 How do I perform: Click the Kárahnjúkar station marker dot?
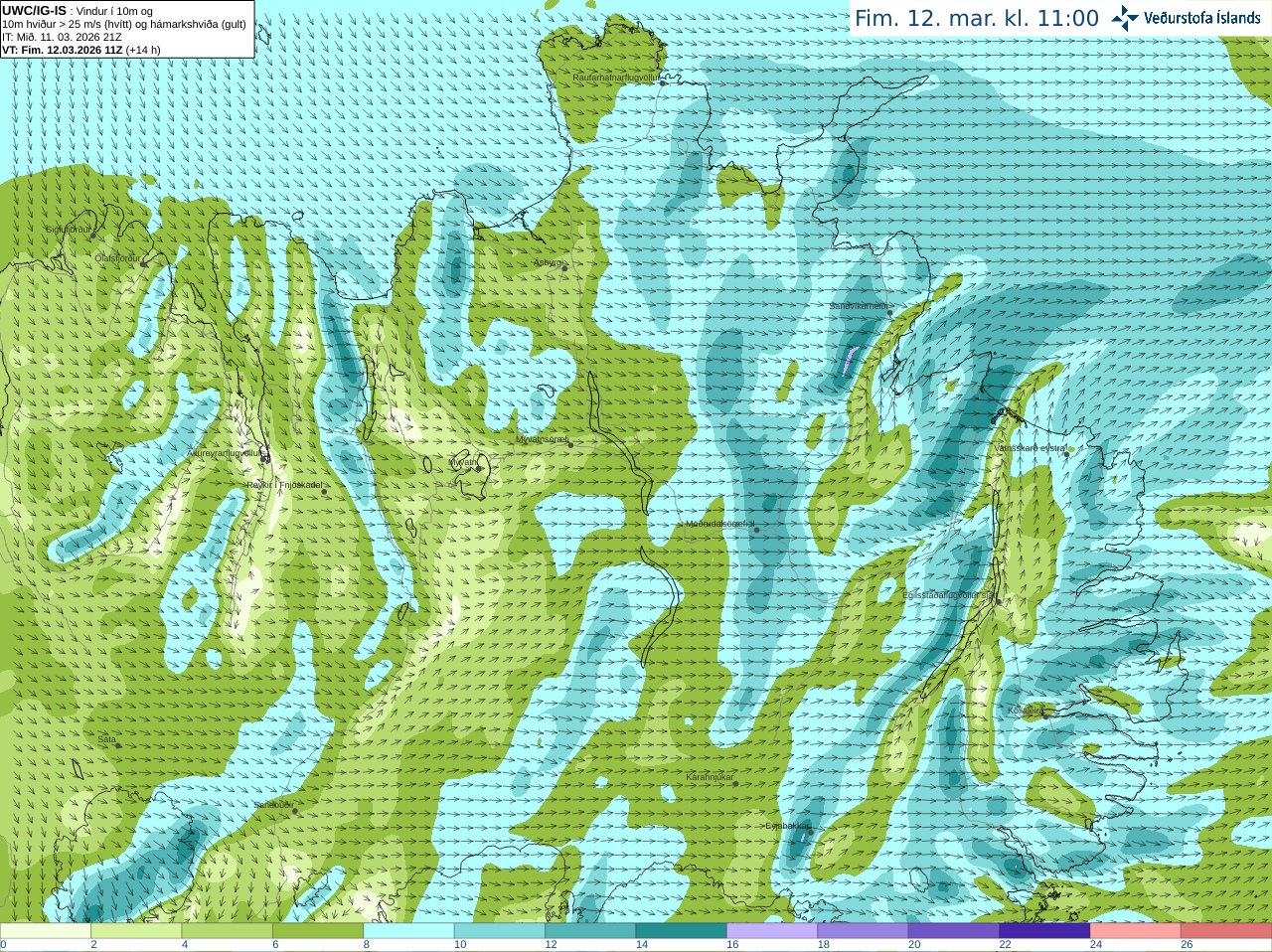pos(736,783)
